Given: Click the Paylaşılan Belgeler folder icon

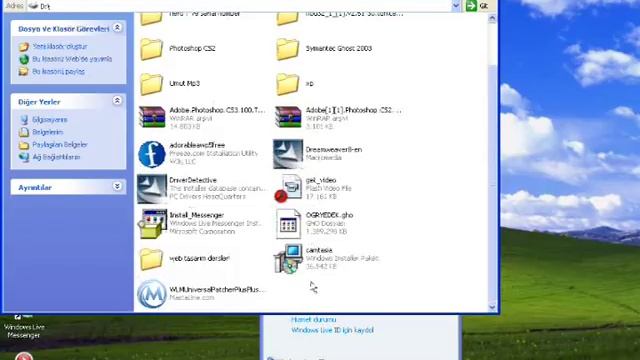Looking at the screenshot, I should pos(24,145).
